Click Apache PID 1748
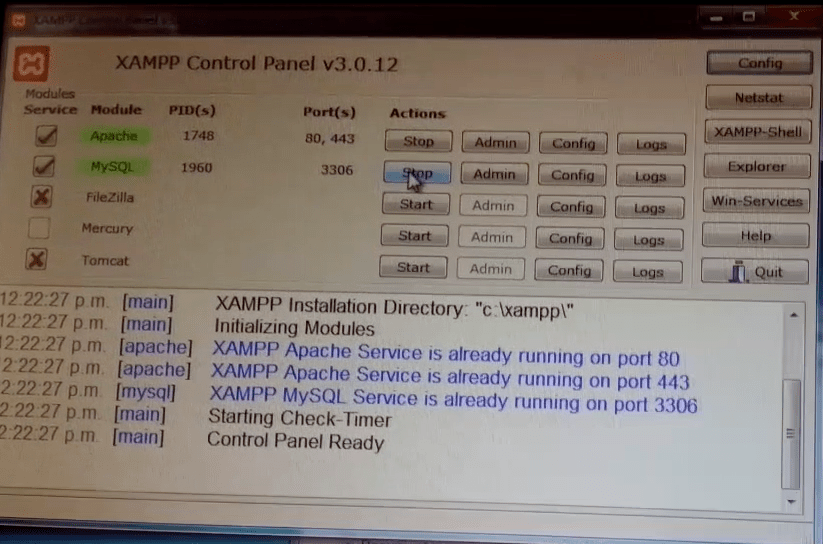The image size is (823, 544). pos(198,136)
